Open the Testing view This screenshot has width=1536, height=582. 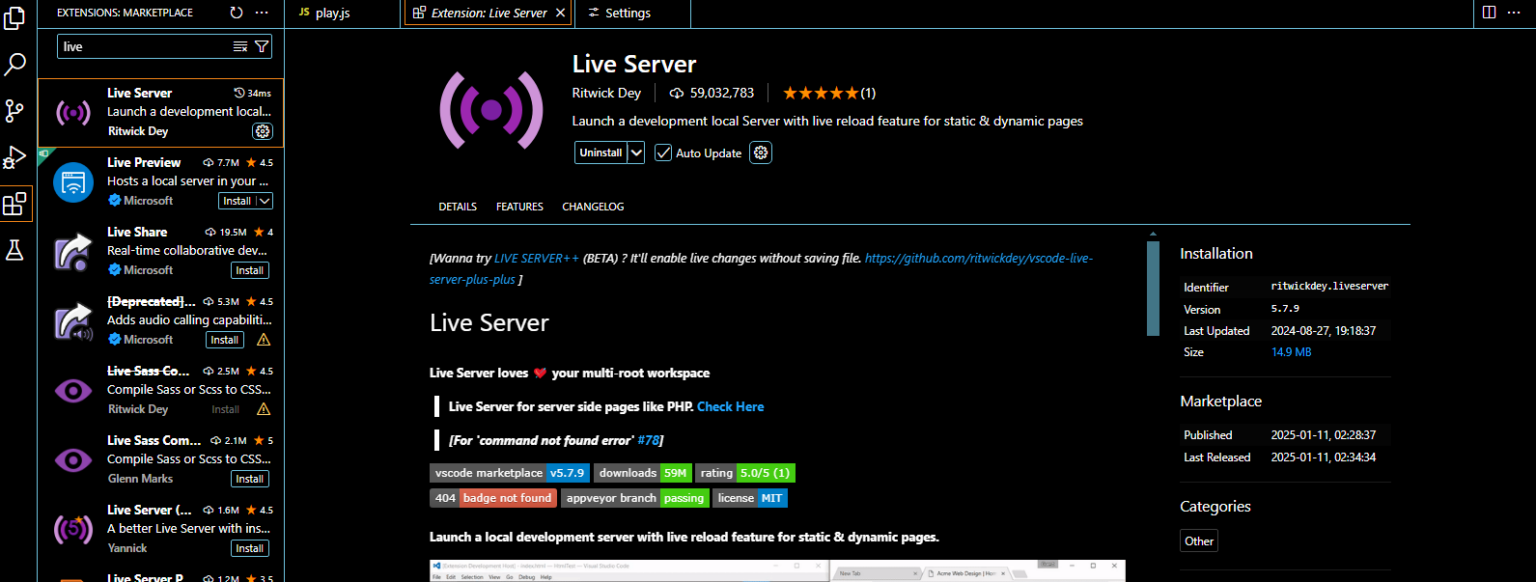[x=15, y=250]
